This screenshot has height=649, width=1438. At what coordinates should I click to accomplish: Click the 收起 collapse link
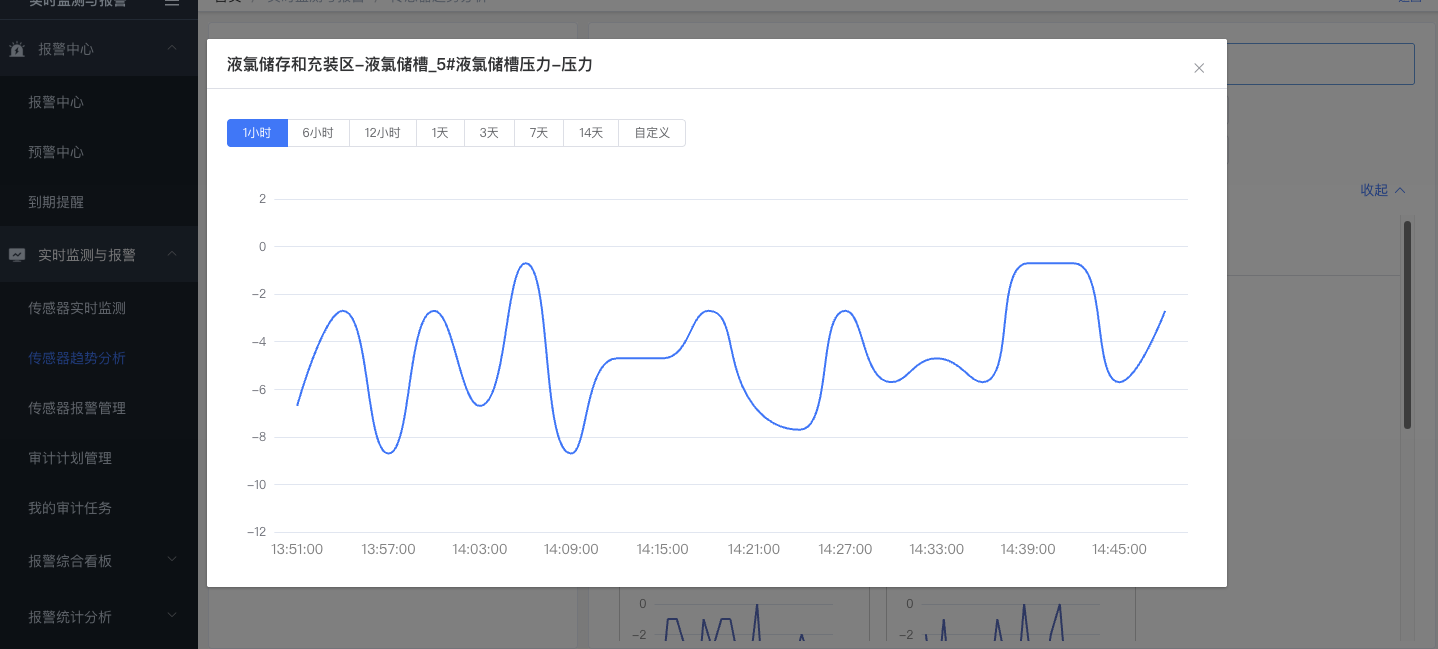tap(1382, 190)
